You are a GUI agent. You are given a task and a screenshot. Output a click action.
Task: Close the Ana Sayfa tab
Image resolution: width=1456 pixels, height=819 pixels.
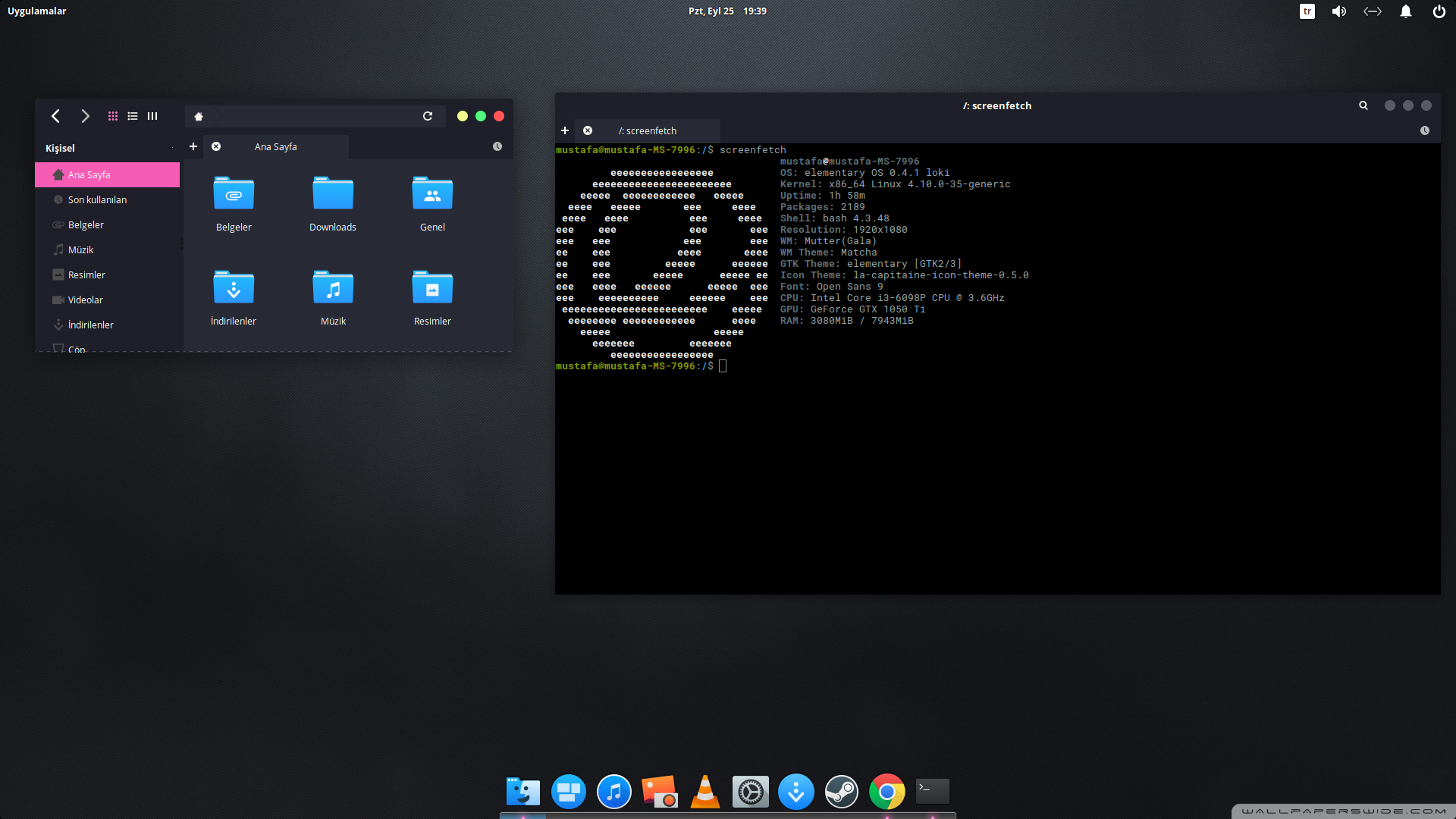click(216, 146)
